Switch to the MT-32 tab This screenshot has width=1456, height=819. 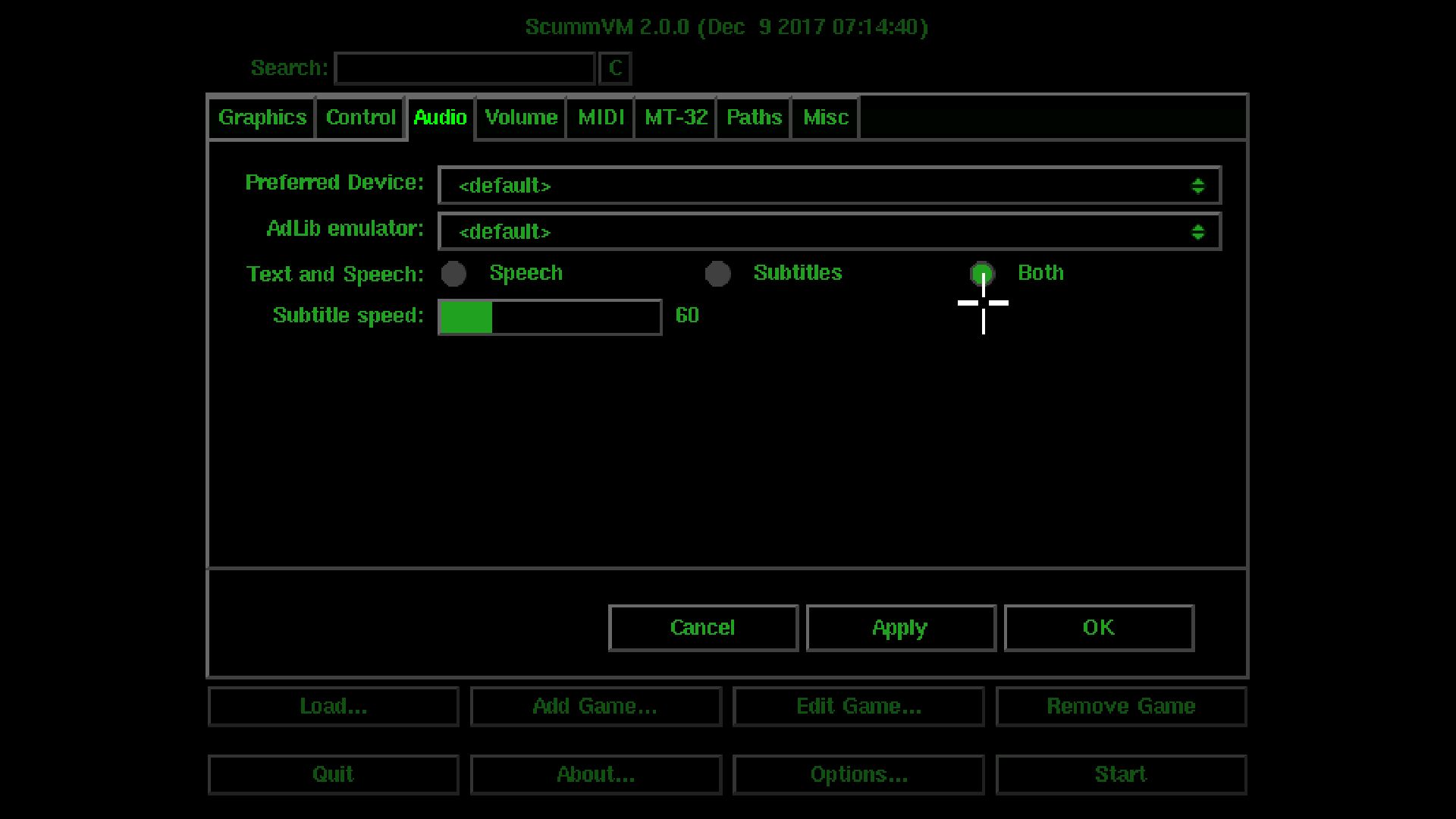coord(676,118)
